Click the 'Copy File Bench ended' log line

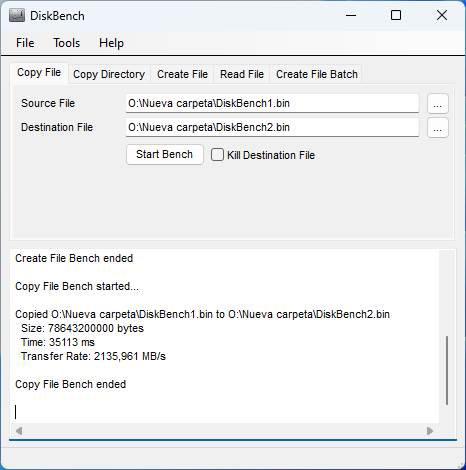pos(71,384)
